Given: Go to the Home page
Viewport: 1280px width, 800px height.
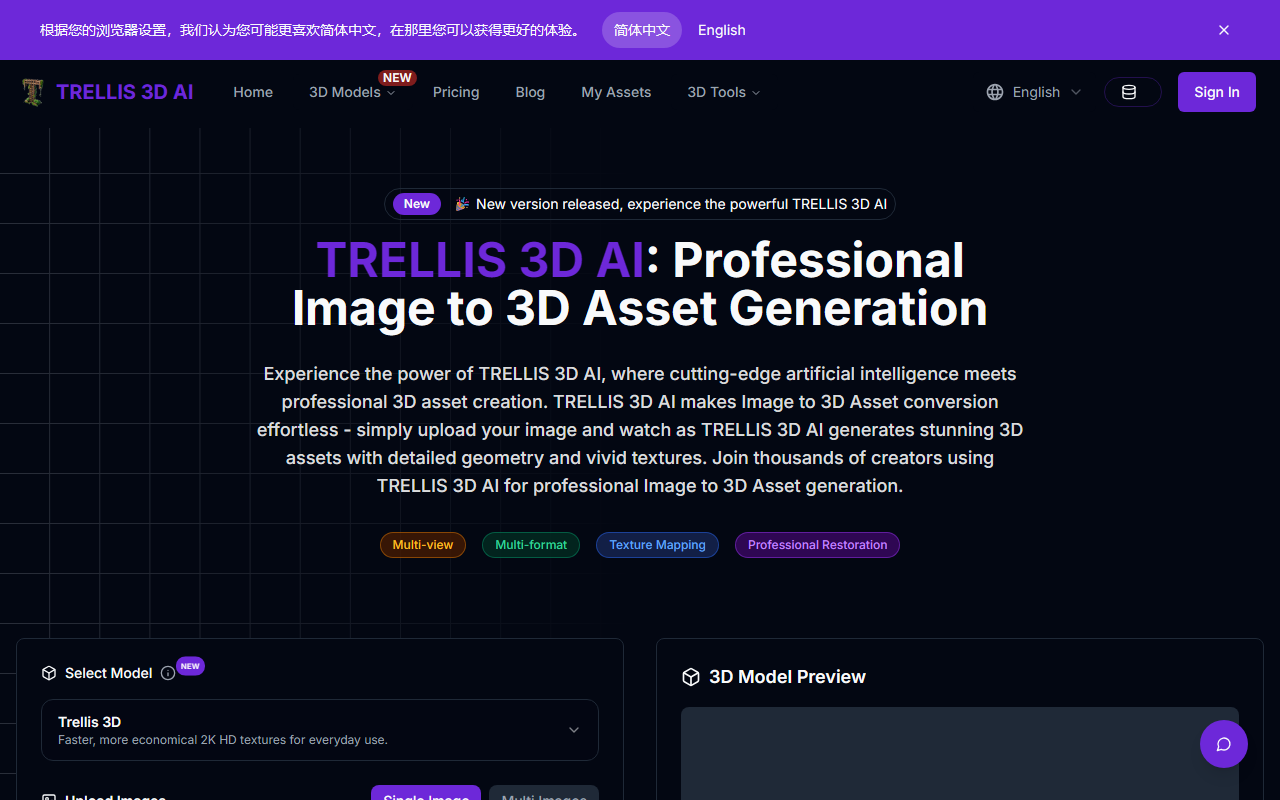Looking at the screenshot, I should [253, 92].
